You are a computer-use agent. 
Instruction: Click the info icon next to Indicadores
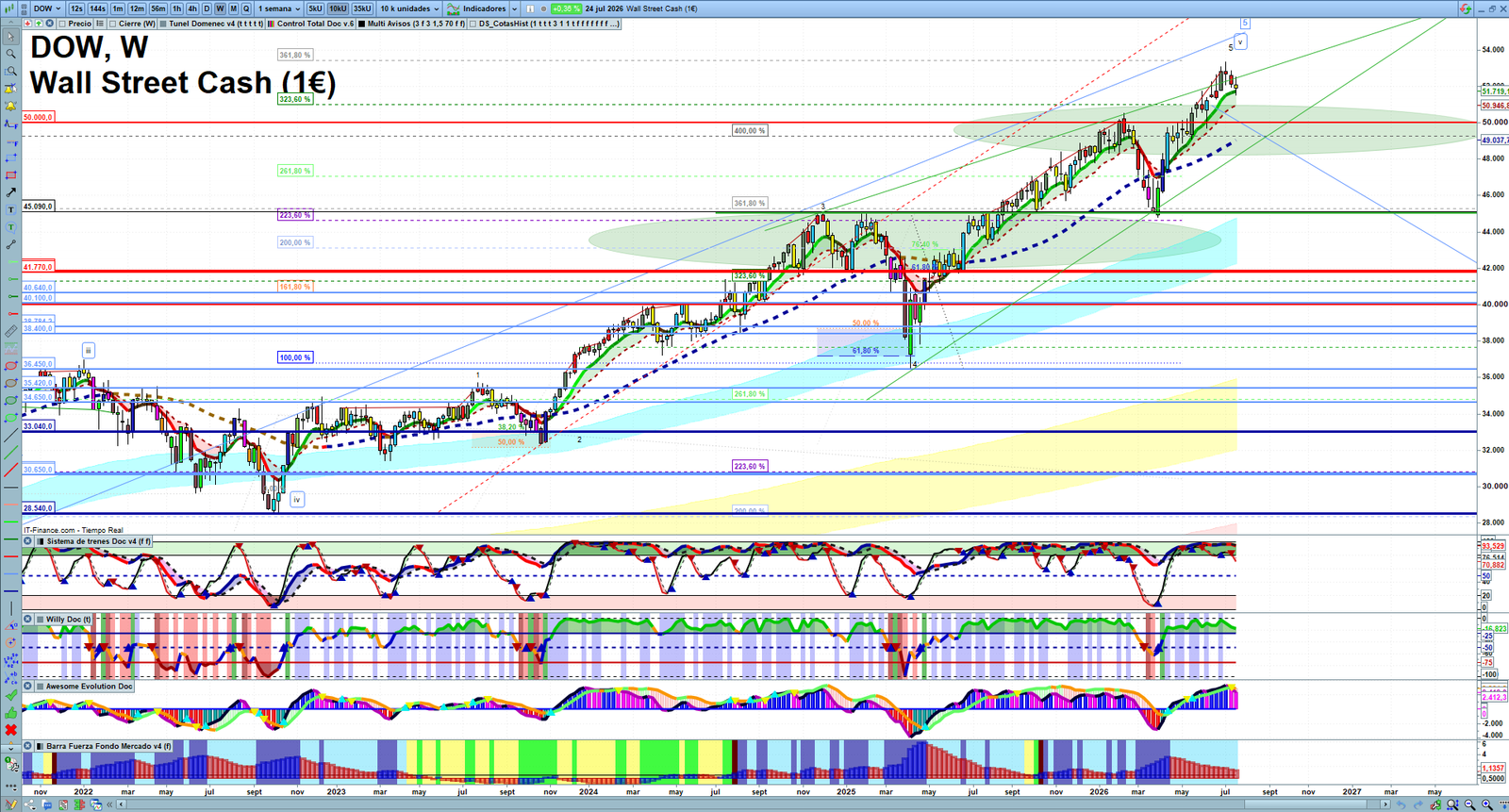pyautogui.click(x=530, y=8)
